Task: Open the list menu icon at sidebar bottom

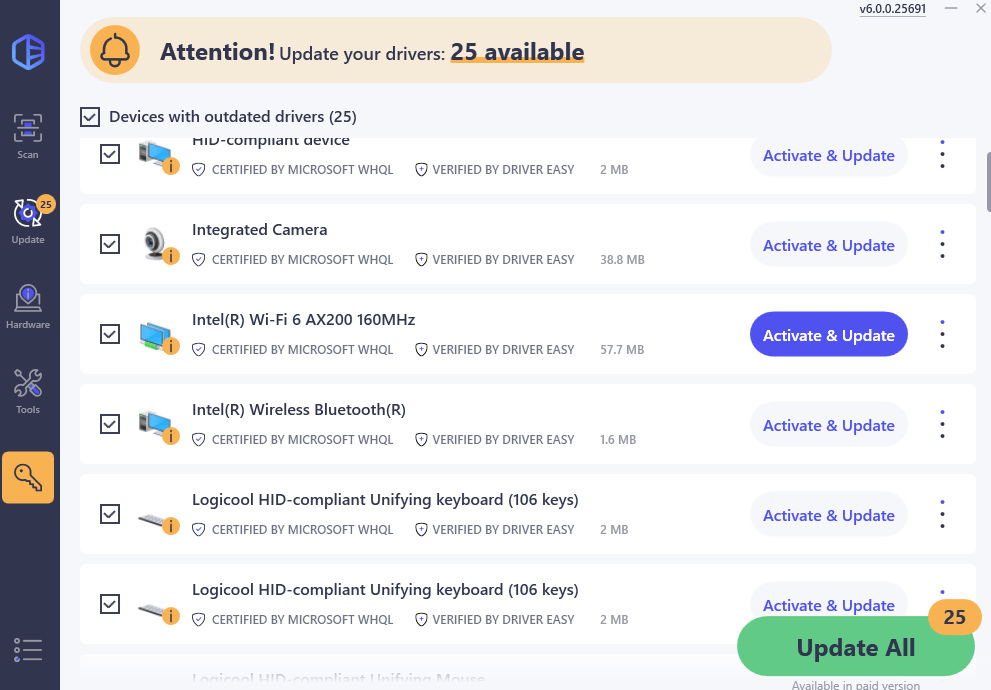Action: [x=28, y=649]
